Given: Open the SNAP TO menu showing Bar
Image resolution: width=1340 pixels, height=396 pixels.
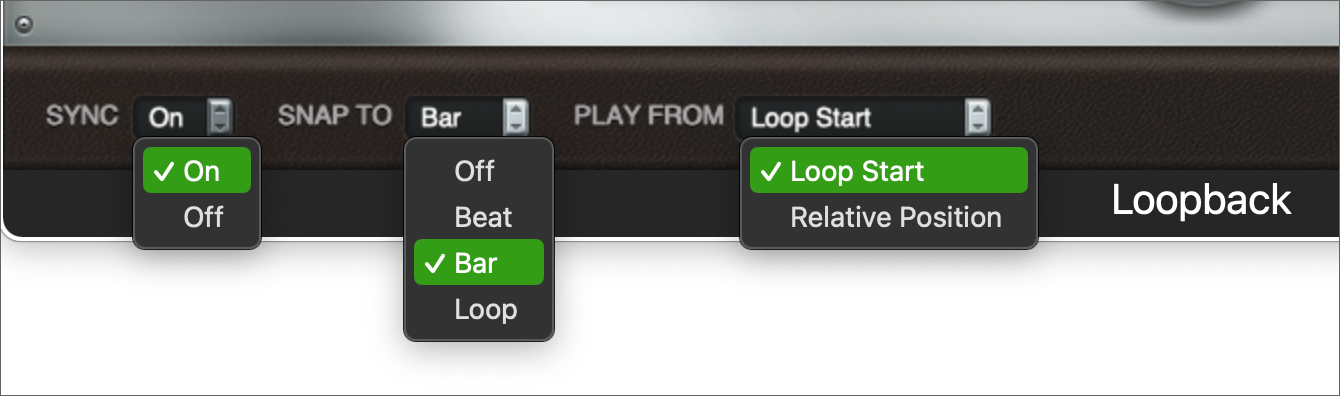Looking at the screenshot, I should pos(467,117).
